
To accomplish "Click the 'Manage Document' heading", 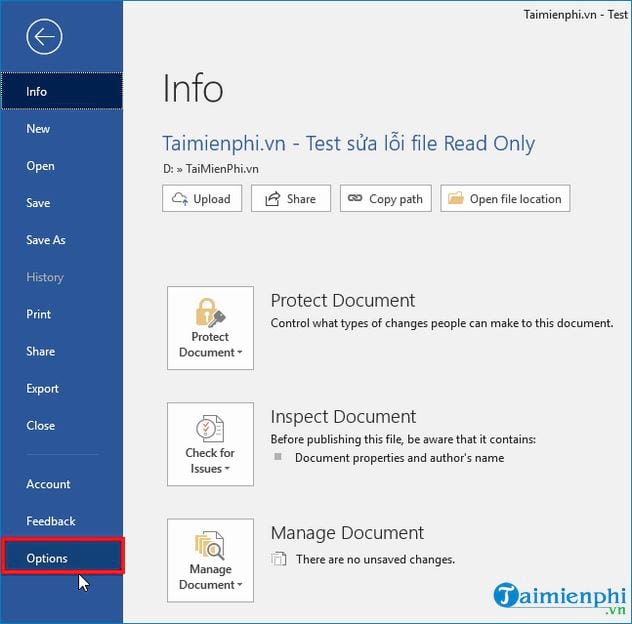I will pyautogui.click(x=347, y=532).
